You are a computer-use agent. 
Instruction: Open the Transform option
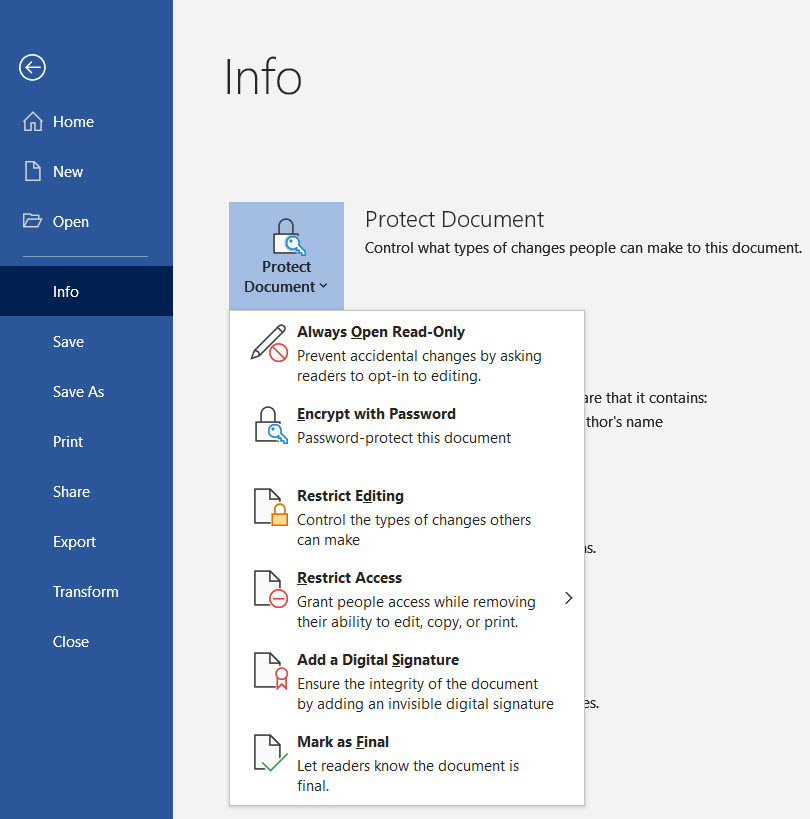[86, 592]
